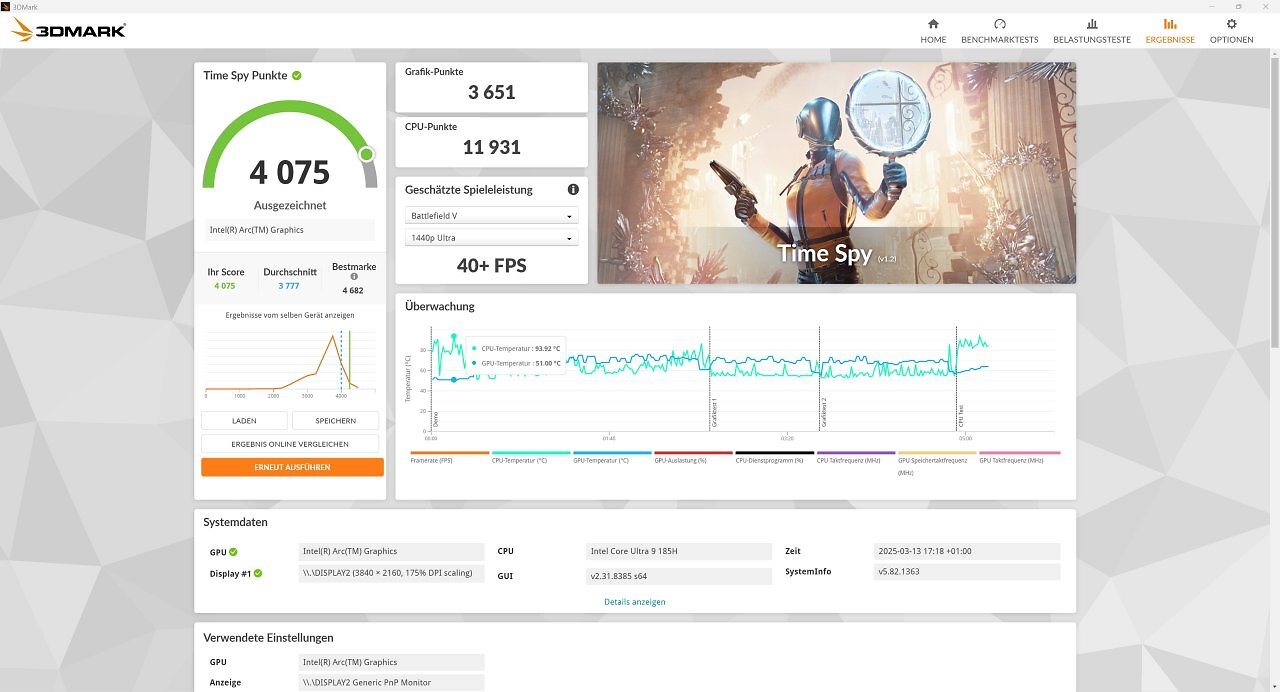Click the DISPLAY2 Generic PnP Monitor field
Image resolution: width=1280 pixels, height=692 pixels.
(392, 682)
